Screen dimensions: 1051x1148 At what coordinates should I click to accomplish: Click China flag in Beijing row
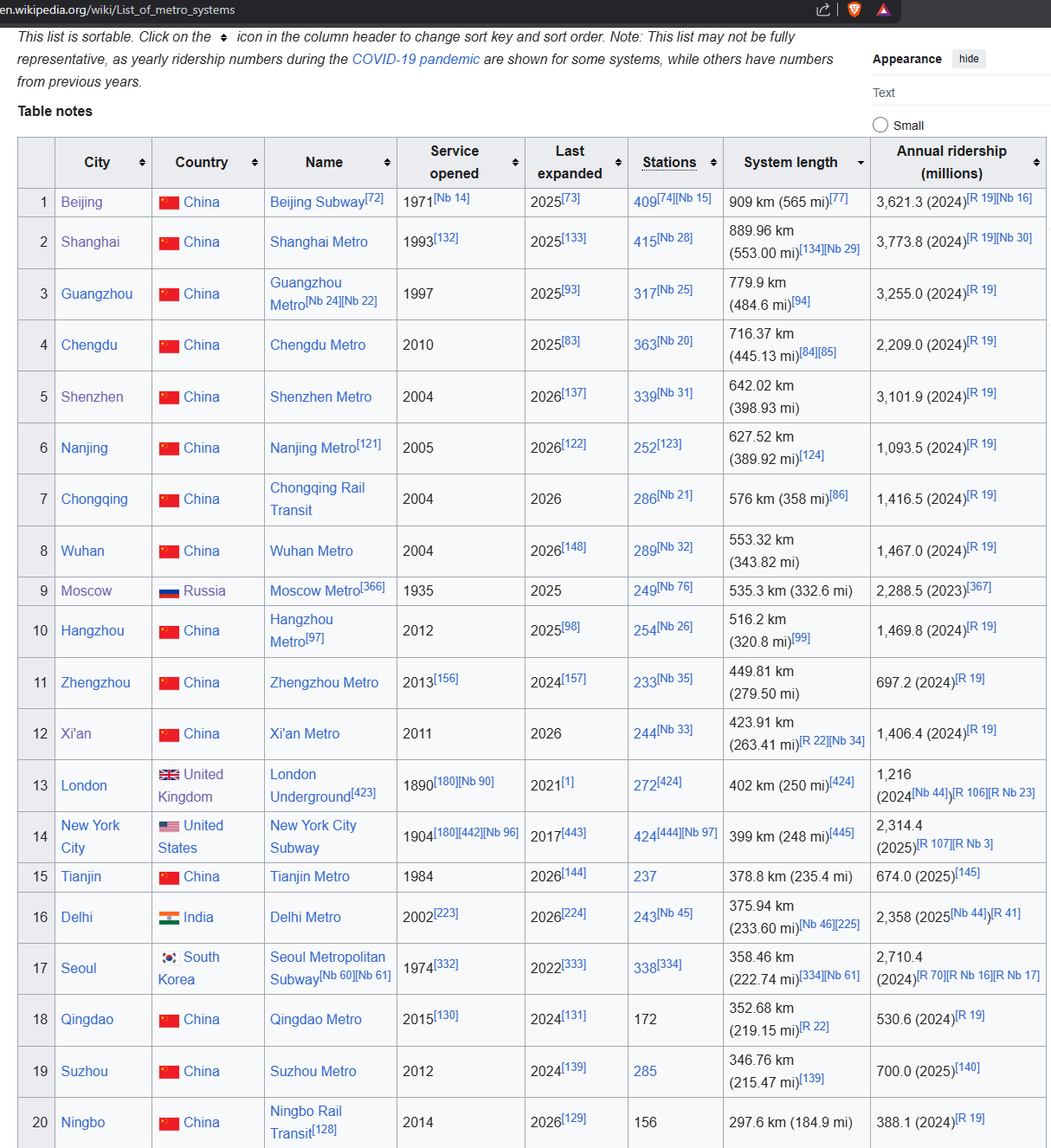click(169, 203)
